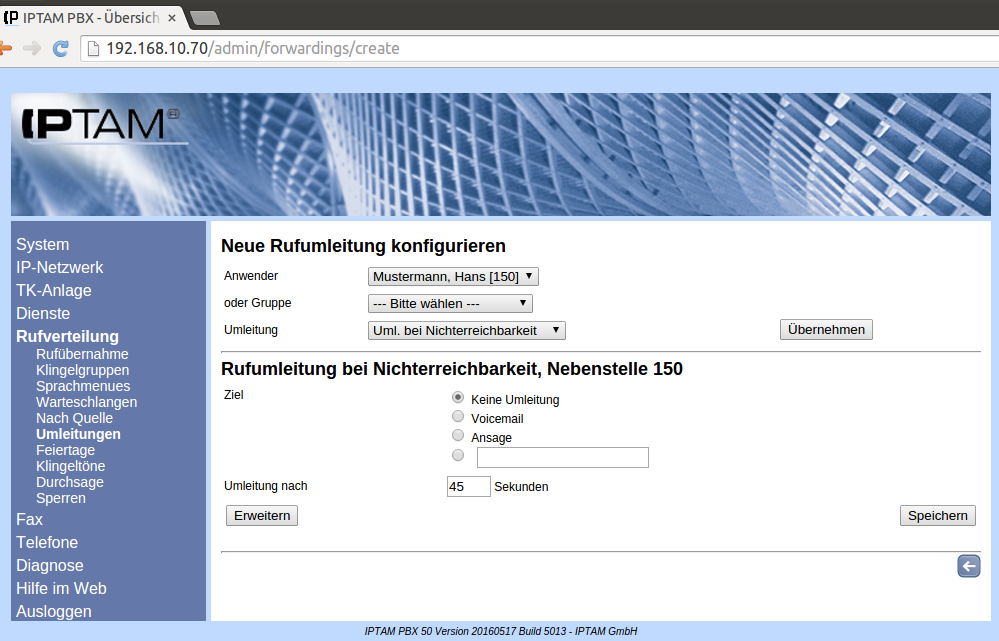The image size is (999, 641).
Task: Click the Erweitern button
Action: 262,515
